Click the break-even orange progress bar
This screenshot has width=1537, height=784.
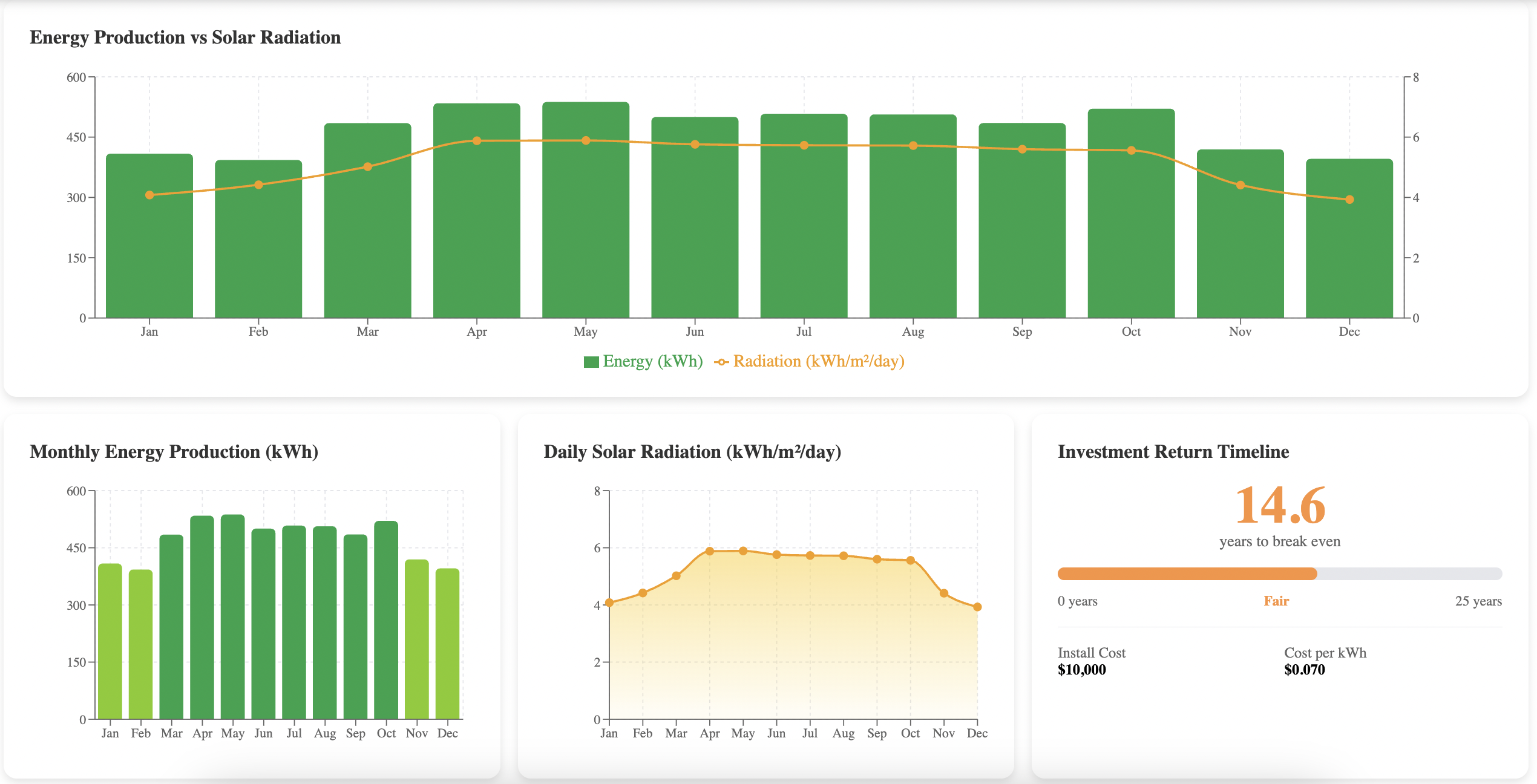[x=1186, y=573]
